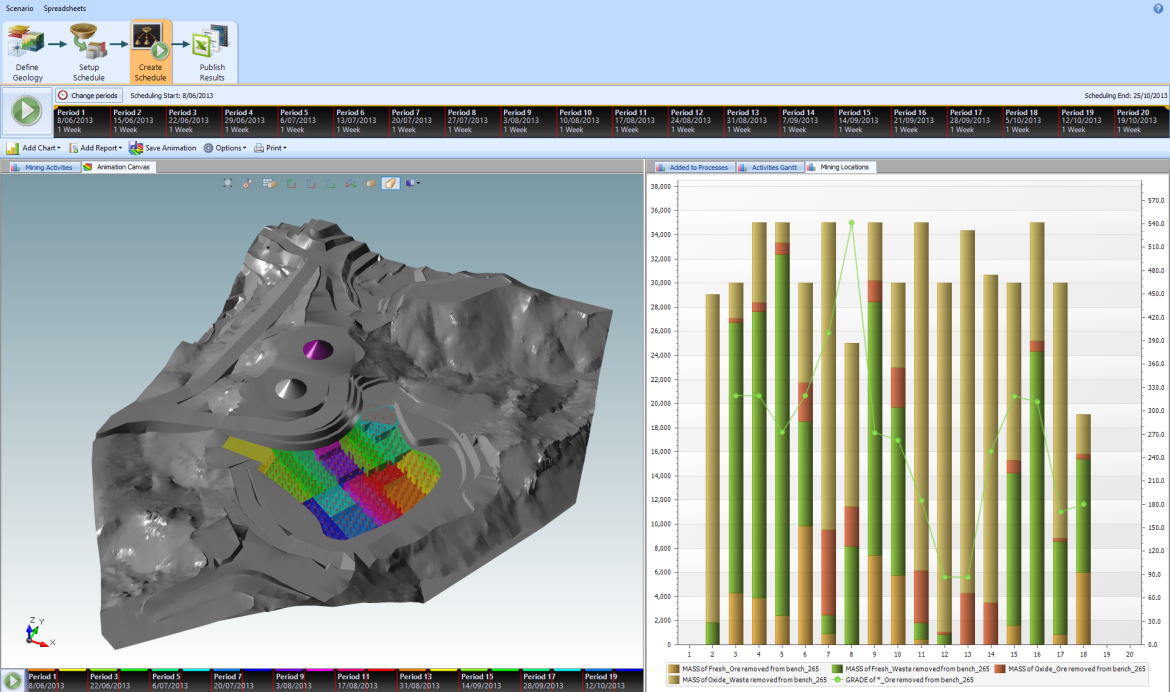
Task: Click the Change periods button
Action: pyautogui.click(x=88, y=95)
